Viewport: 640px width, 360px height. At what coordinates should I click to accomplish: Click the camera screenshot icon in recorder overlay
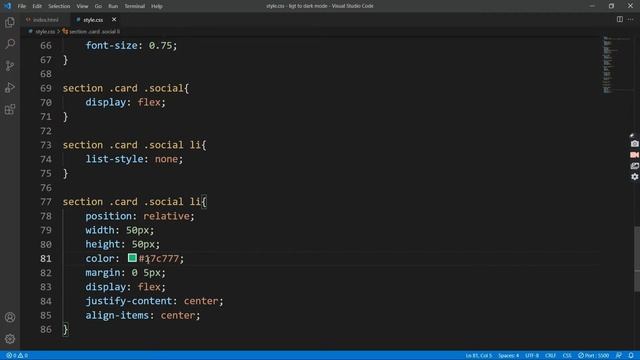pyautogui.click(x=634, y=144)
